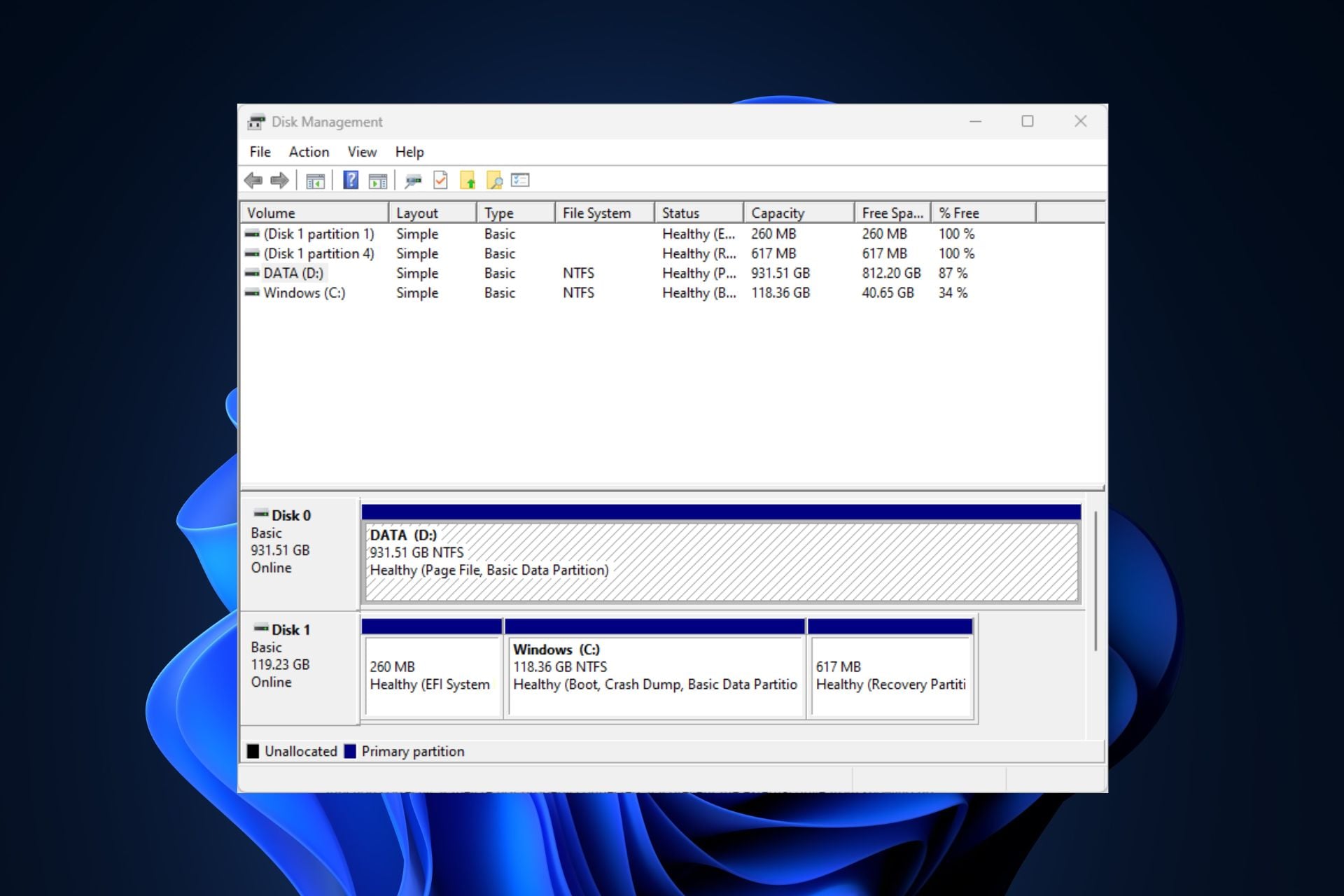Screen dimensions: 1344x896
Task: Click the vertical scrollbar in disk pane
Action: point(1095,581)
